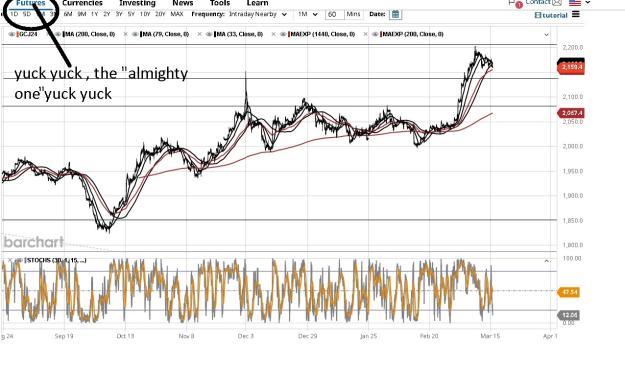Switch to the Futures tab
625x370 pixels.
(31, 3)
